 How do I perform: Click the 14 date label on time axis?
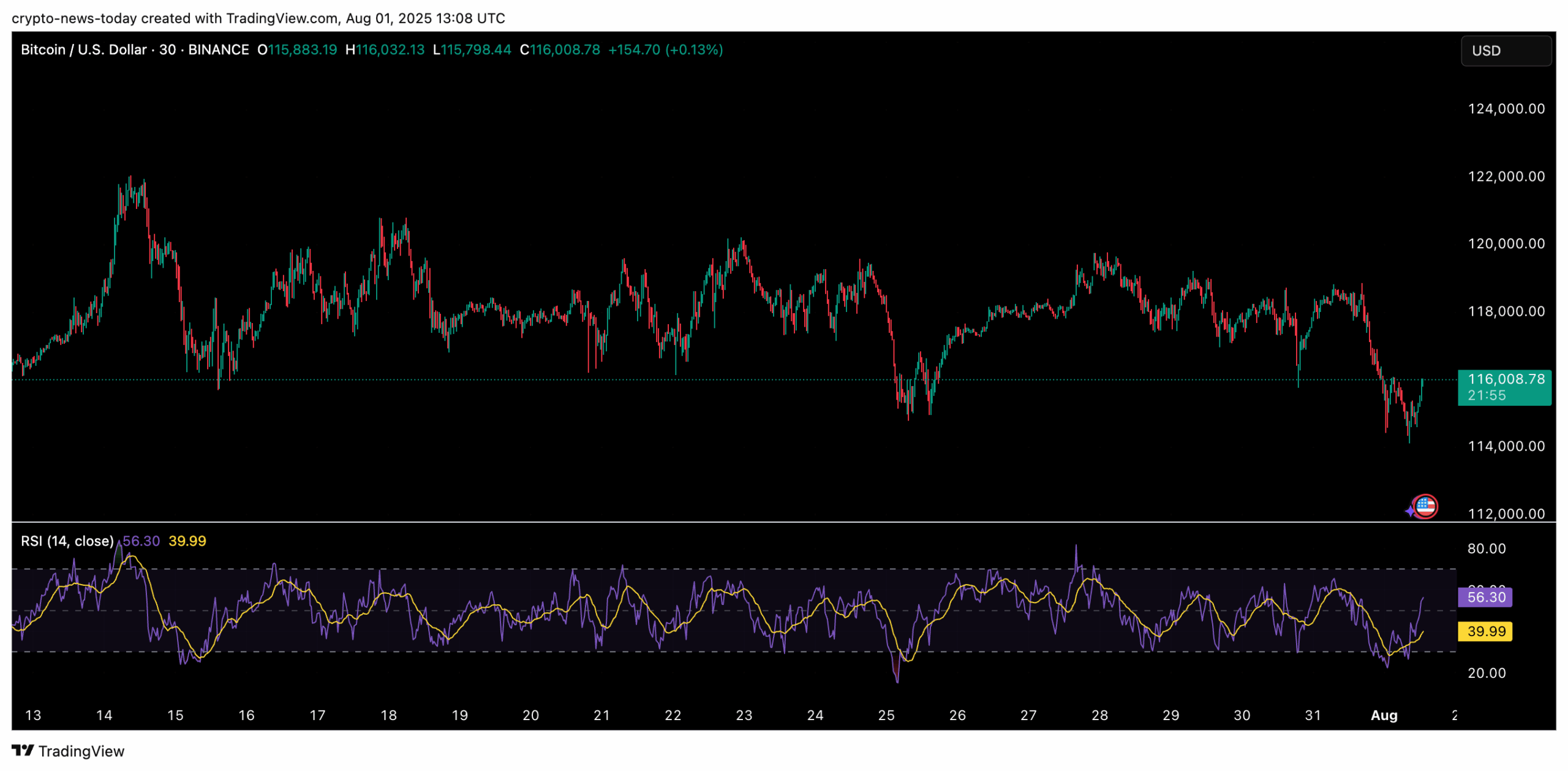click(x=104, y=715)
